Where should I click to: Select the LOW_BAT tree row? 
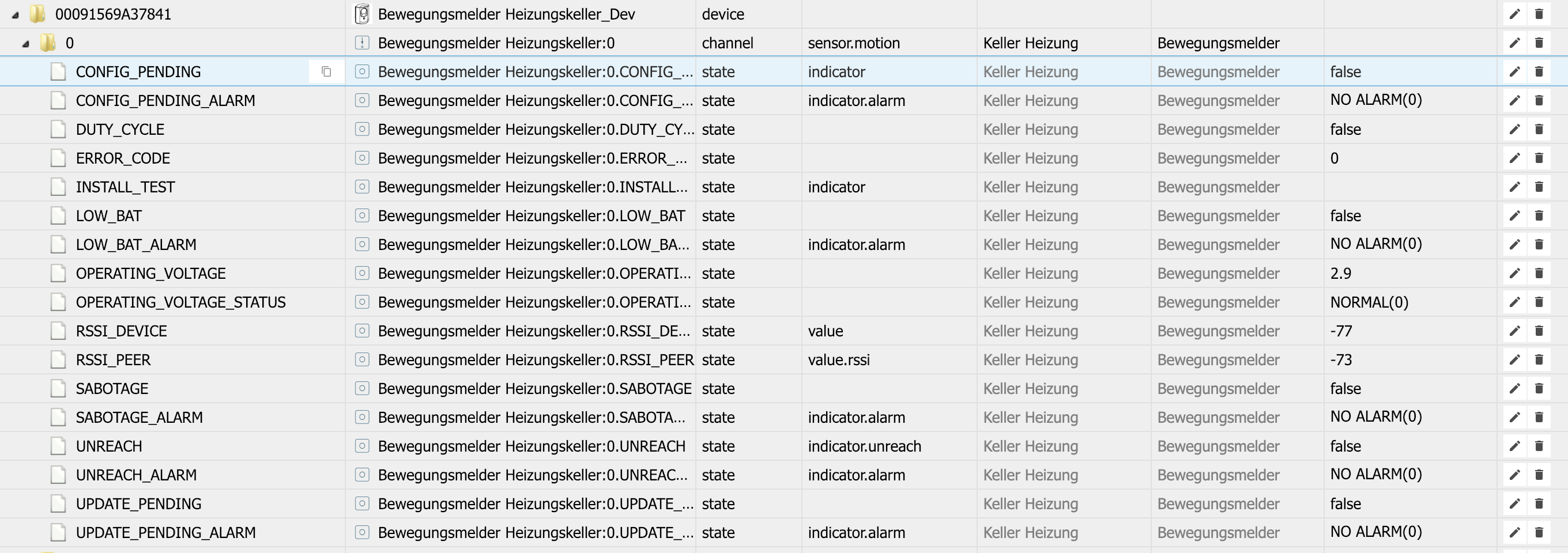(x=784, y=215)
